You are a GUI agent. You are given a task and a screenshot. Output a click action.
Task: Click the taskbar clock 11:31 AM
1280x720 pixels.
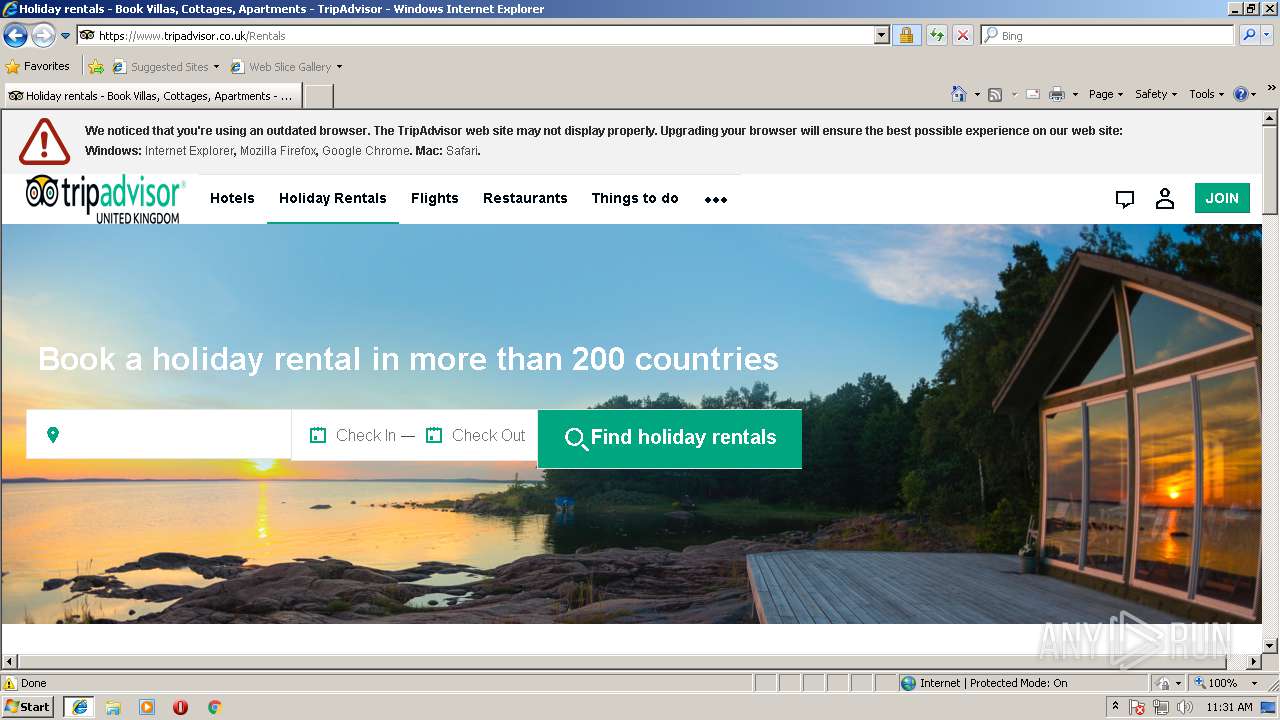pyautogui.click(x=1229, y=707)
